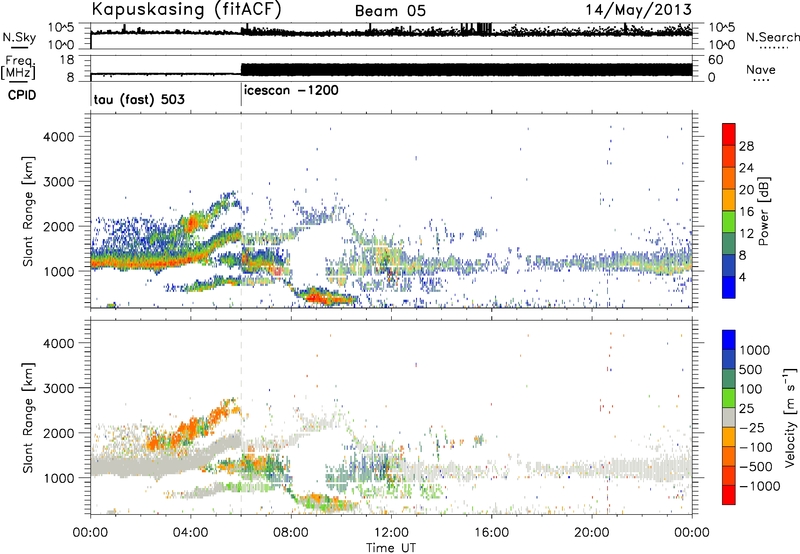Click the 'Slant Range [km]' label of velocity plot

[x=28, y=418]
